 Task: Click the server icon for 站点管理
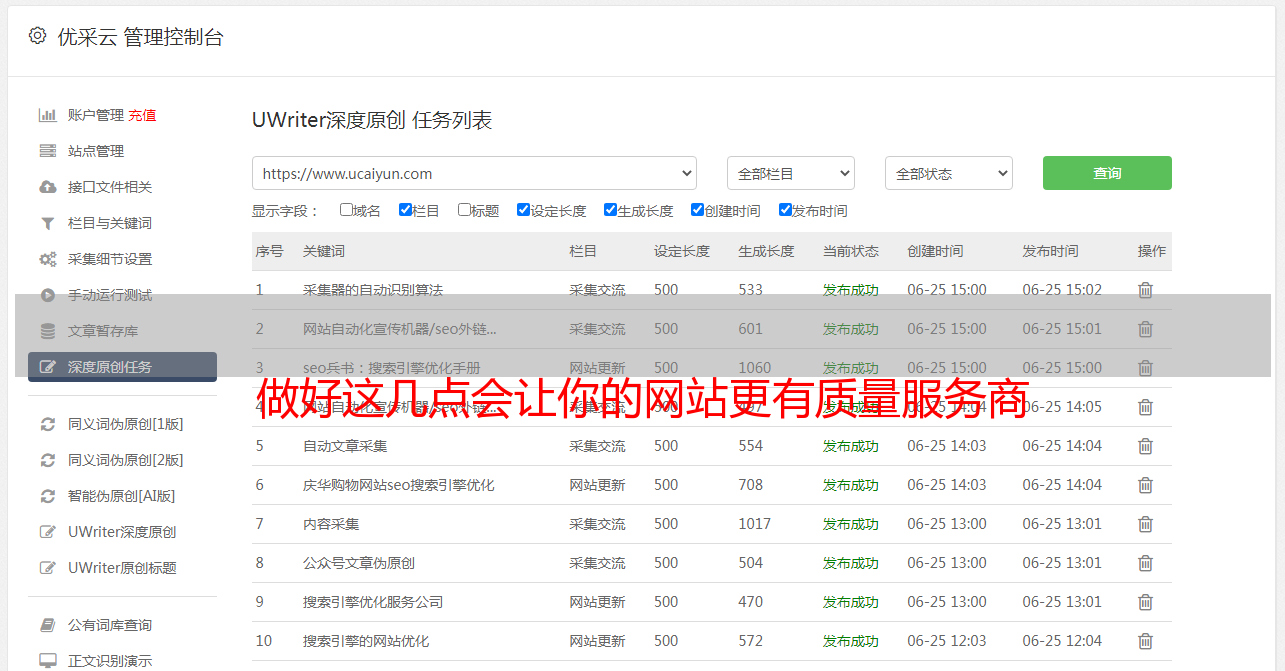47,151
